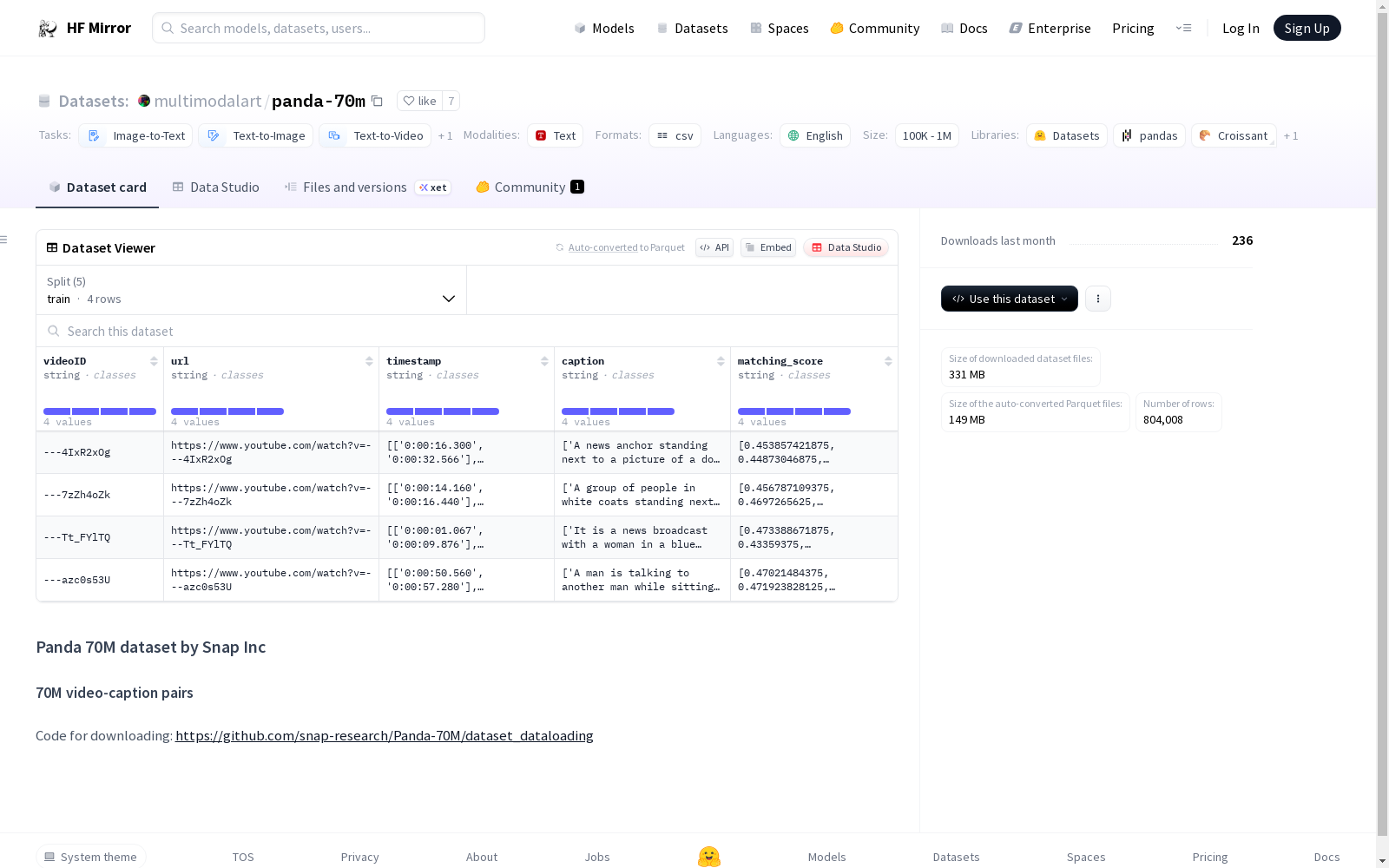The image size is (1389, 868).
Task: Select the Image-to-Text task tag
Action: click(137, 135)
